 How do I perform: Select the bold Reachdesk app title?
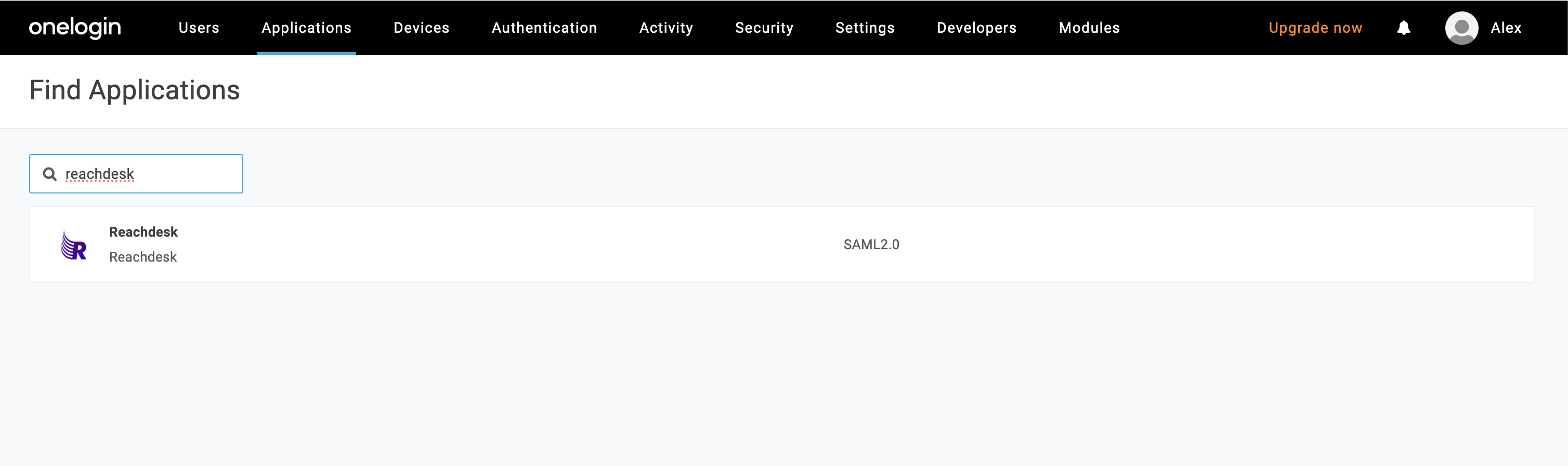click(x=143, y=232)
